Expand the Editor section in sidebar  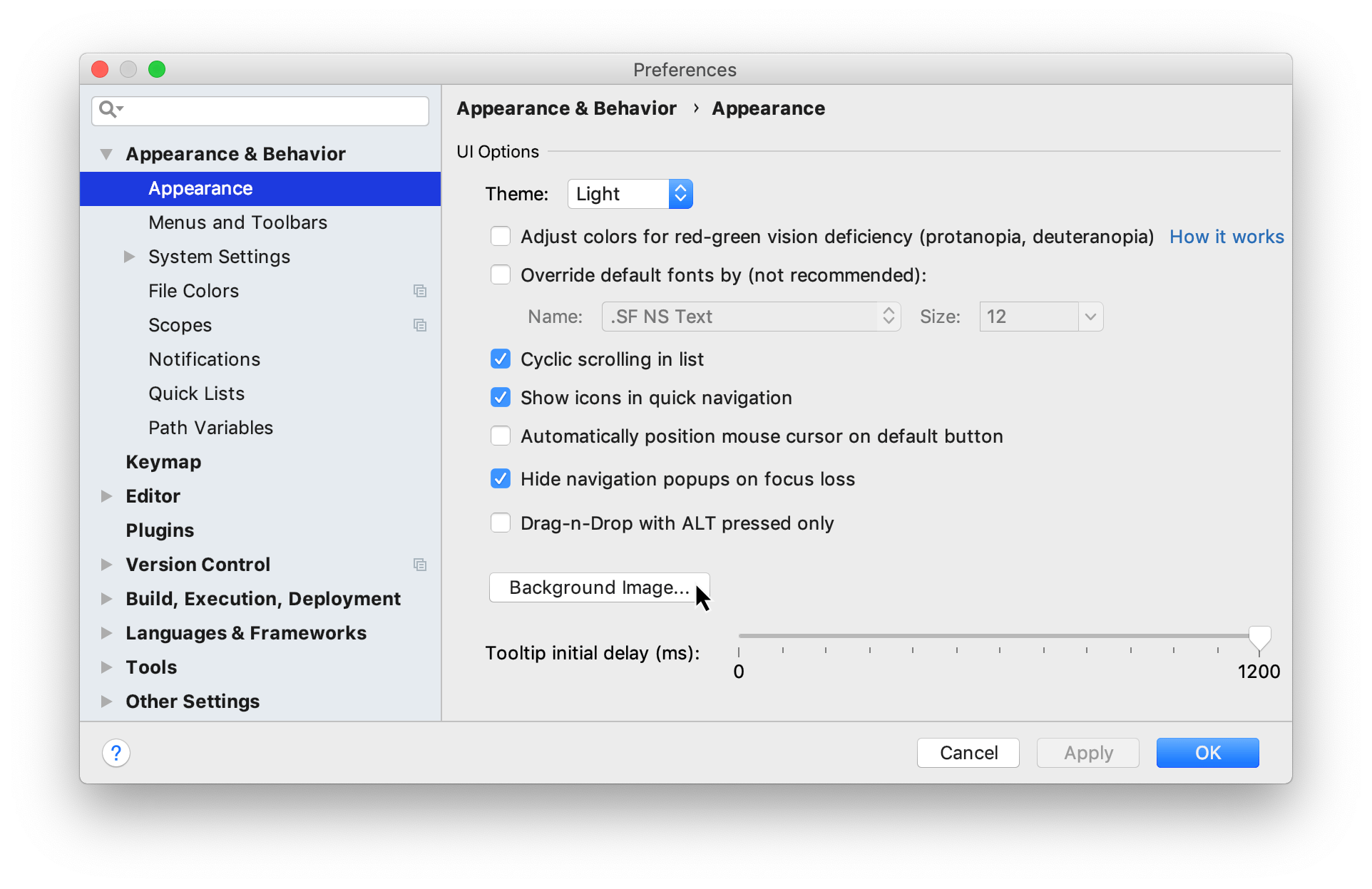coord(109,495)
